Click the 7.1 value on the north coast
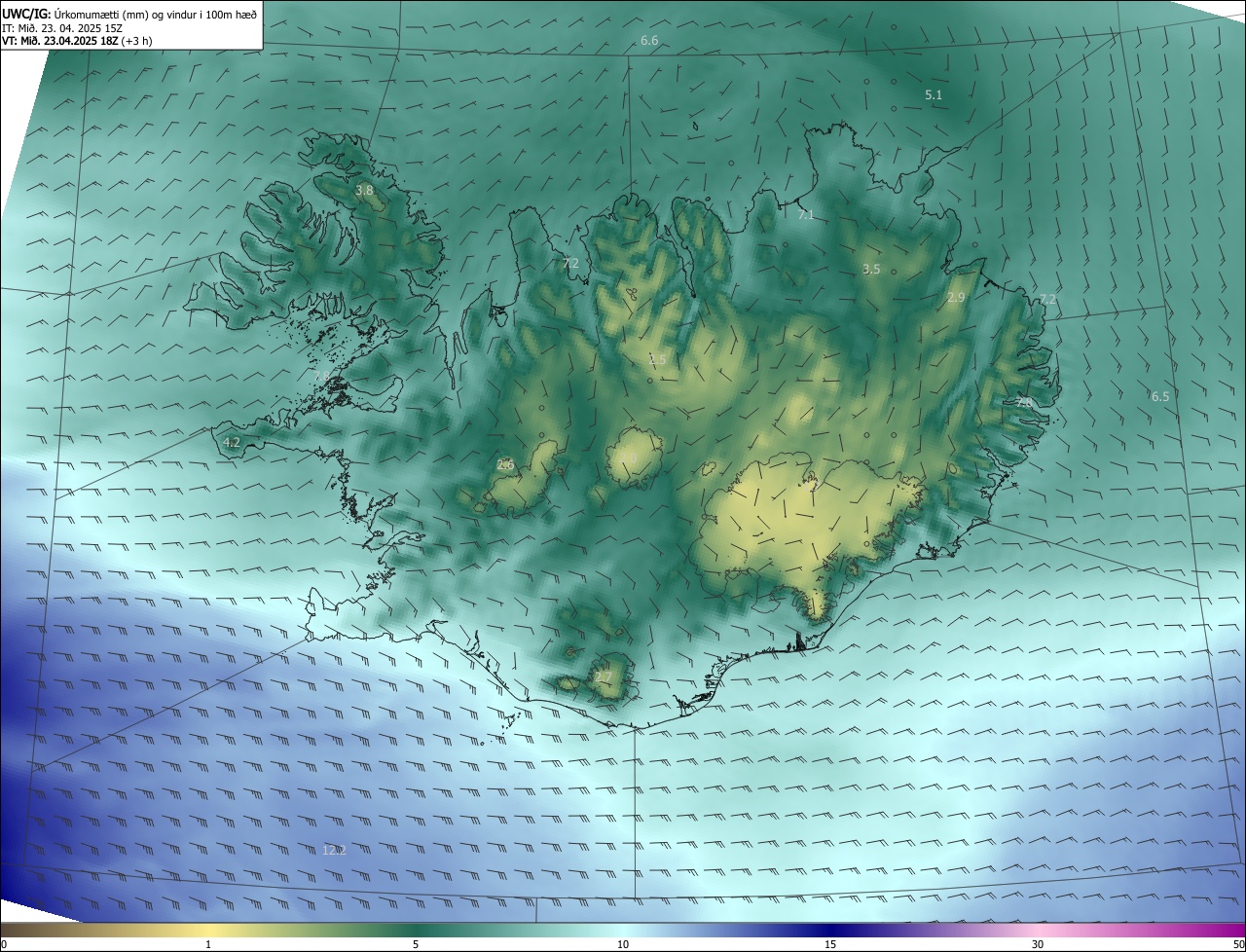 coord(805,215)
